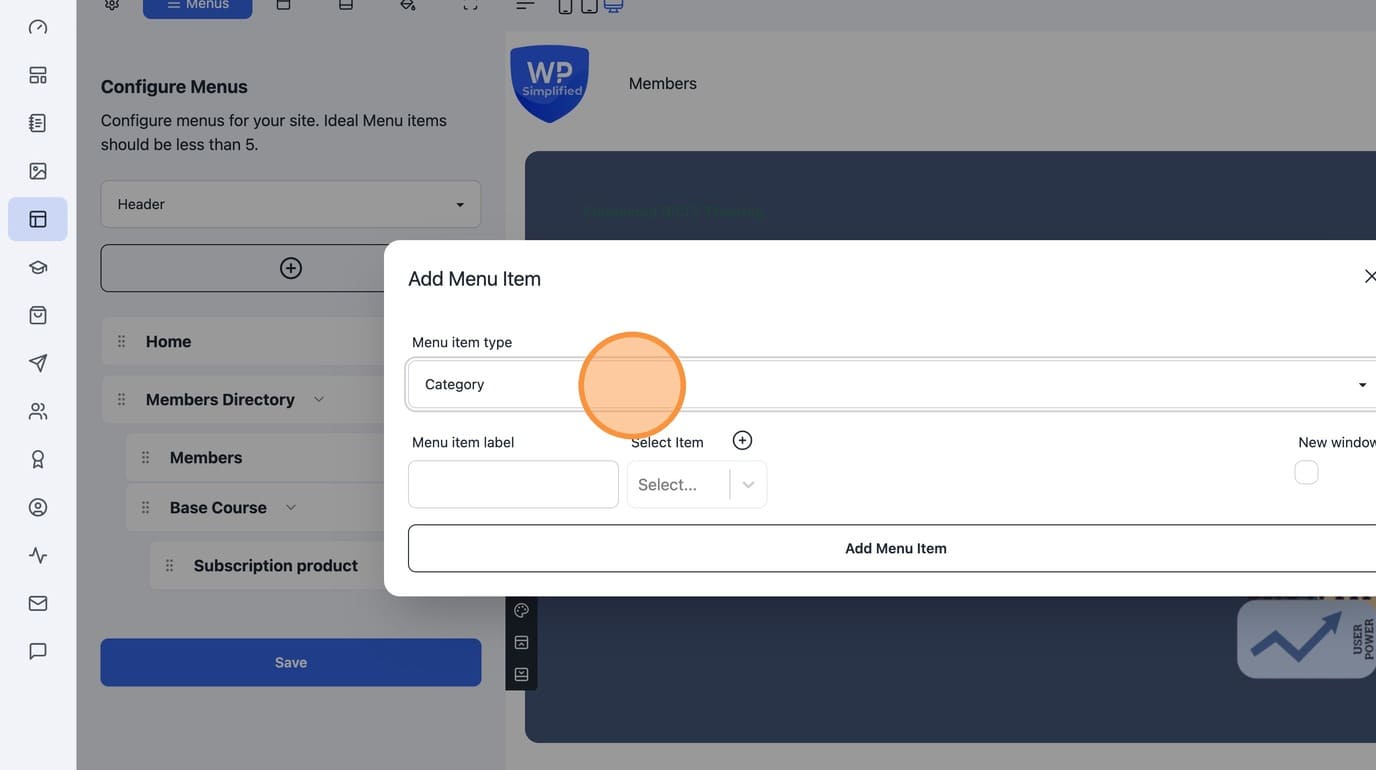Focus the Menu item label input field
This screenshot has height=770, width=1376.
pyautogui.click(x=513, y=484)
